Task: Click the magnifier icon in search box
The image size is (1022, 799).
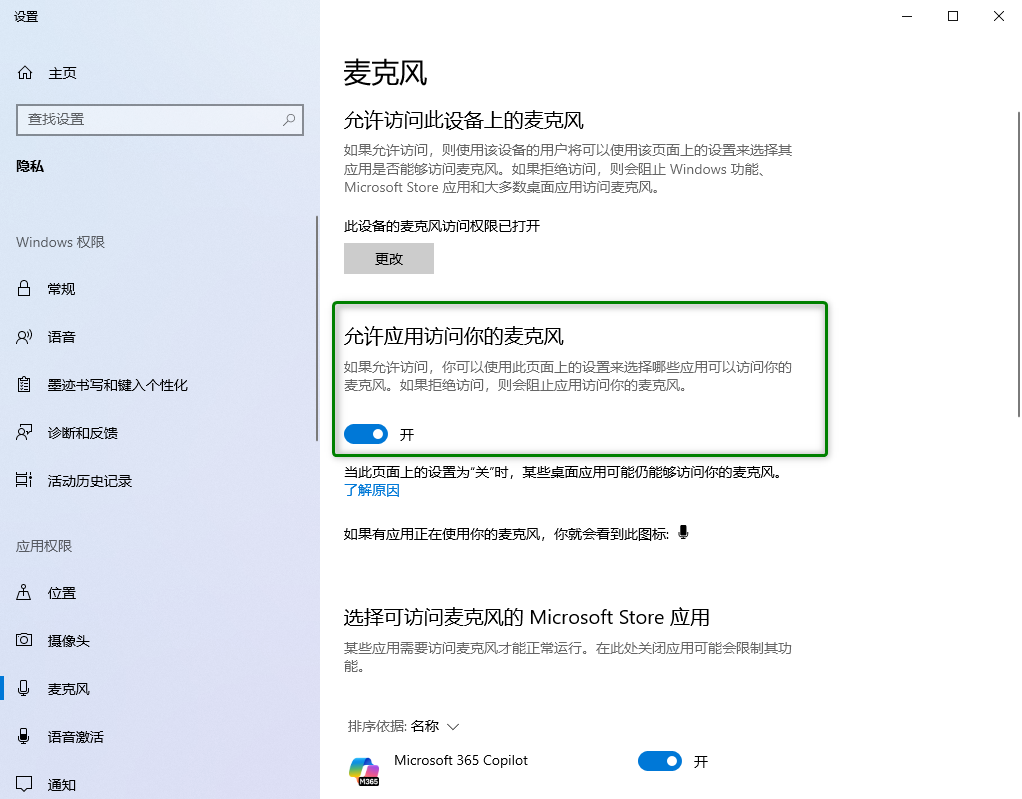Action: pos(289,120)
